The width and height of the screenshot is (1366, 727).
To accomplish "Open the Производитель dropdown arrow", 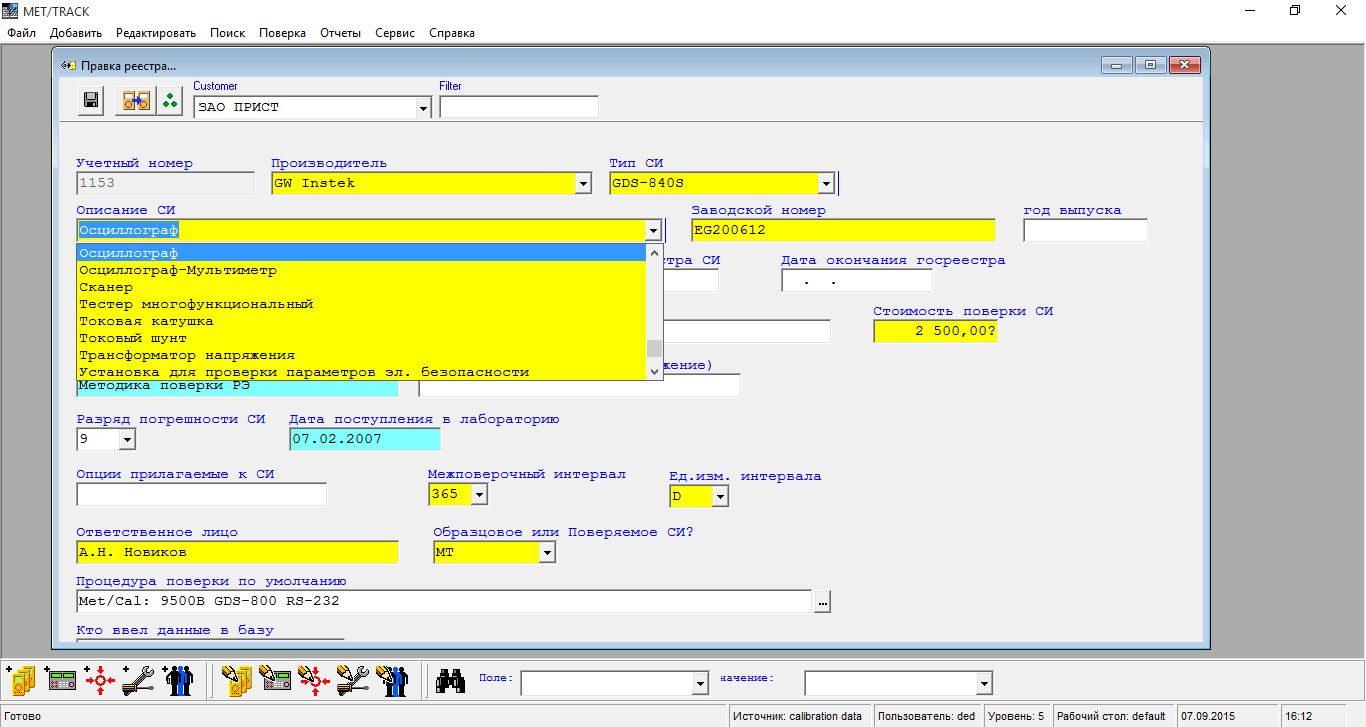I will (582, 184).
